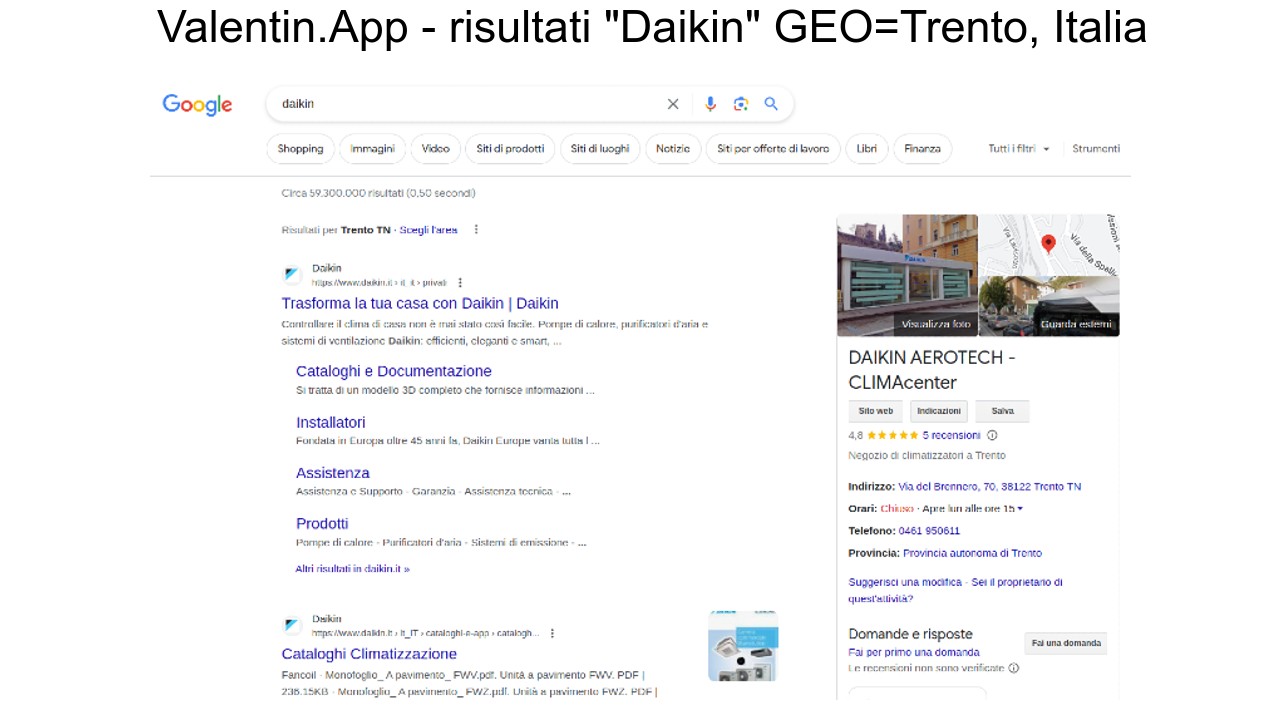
Task: Open the map thumbnail in knowledge panel
Action: [x=1050, y=244]
